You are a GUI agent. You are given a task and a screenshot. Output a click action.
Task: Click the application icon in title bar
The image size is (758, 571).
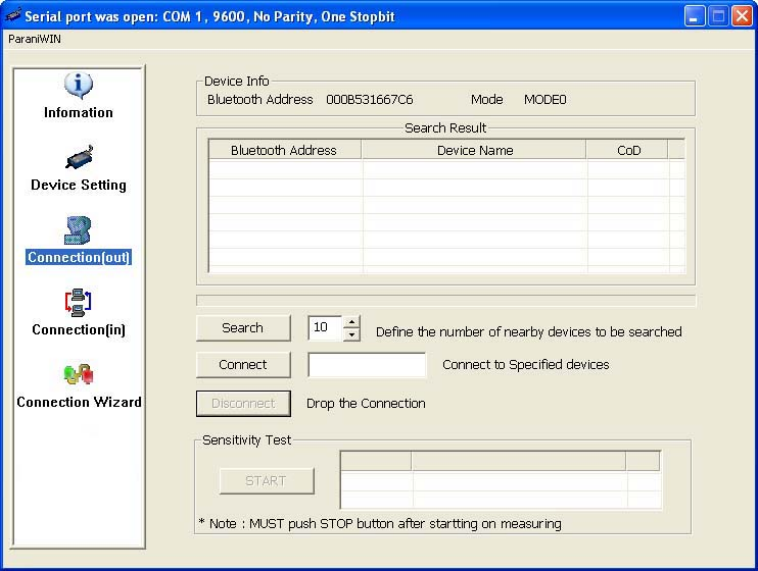pos(13,15)
